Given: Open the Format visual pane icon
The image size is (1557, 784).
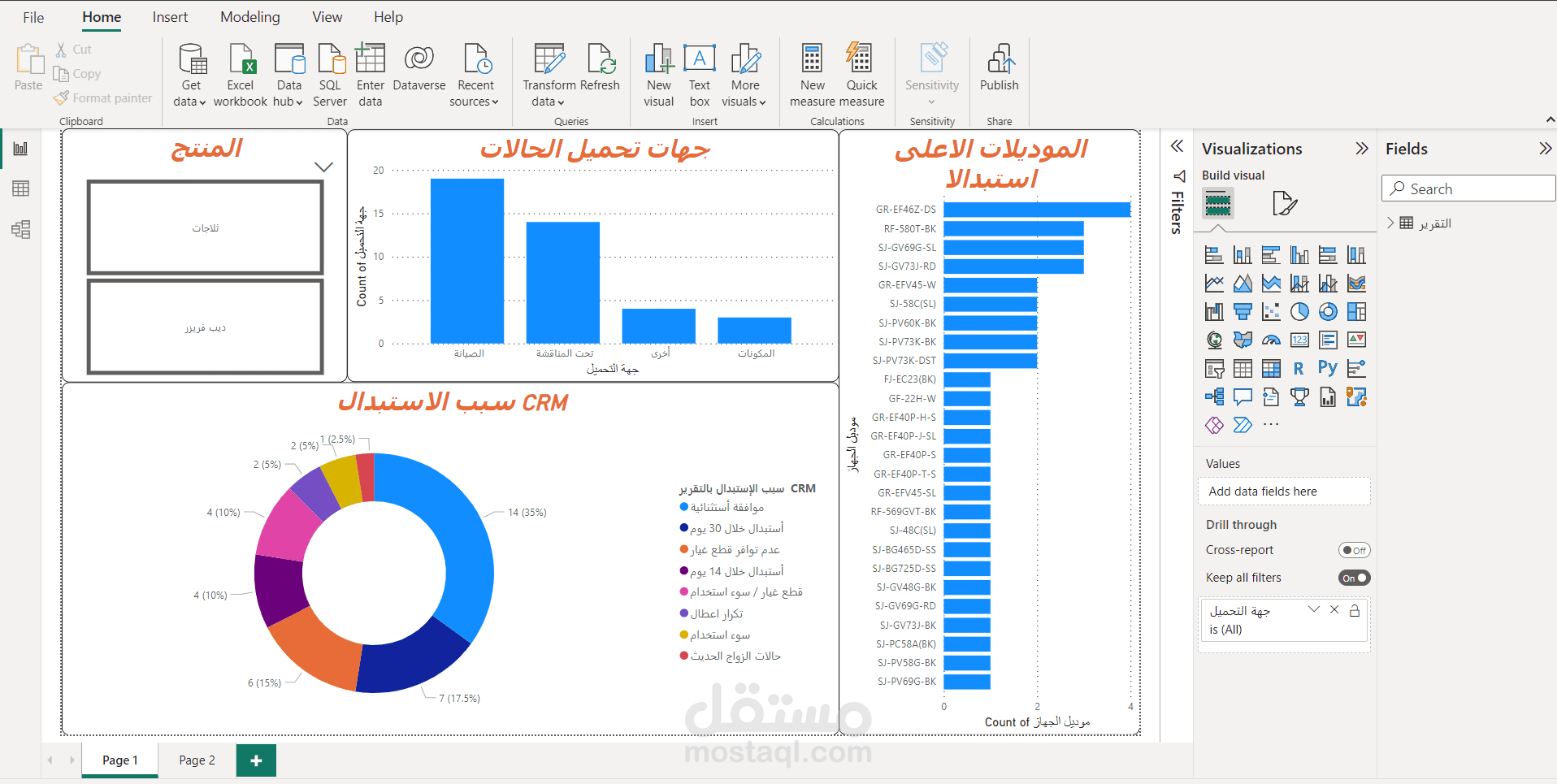Looking at the screenshot, I should click(1285, 203).
